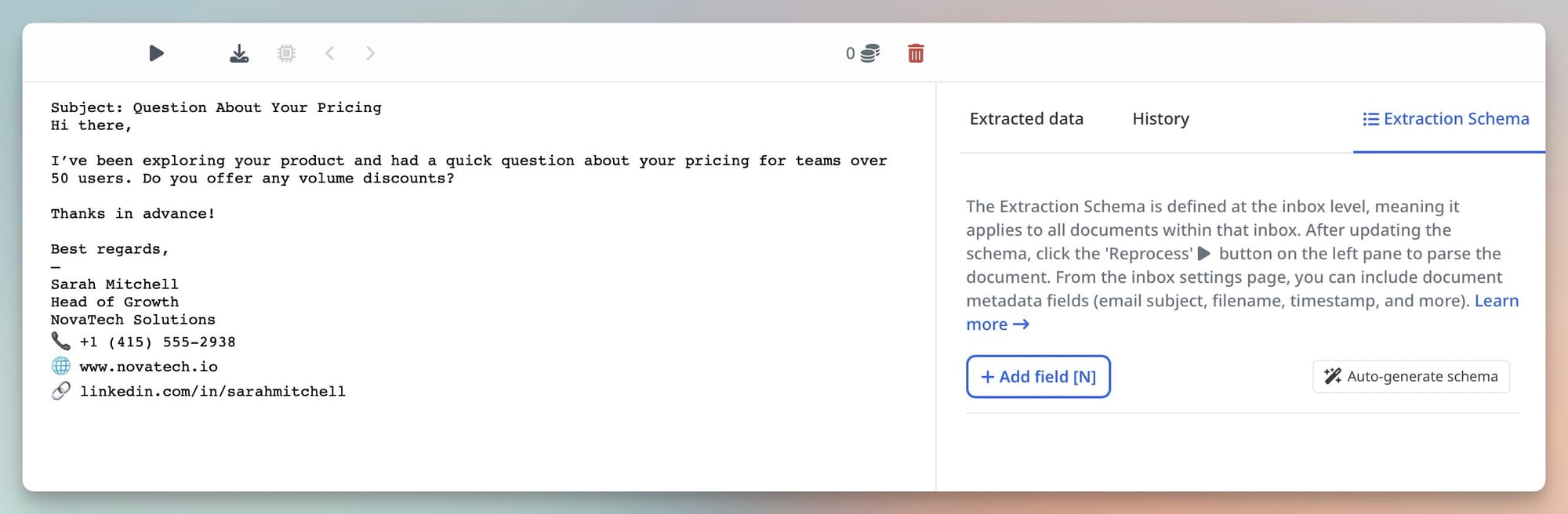The image size is (1568, 514).
Task: Delete the document with red trash icon
Action: point(915,53)
